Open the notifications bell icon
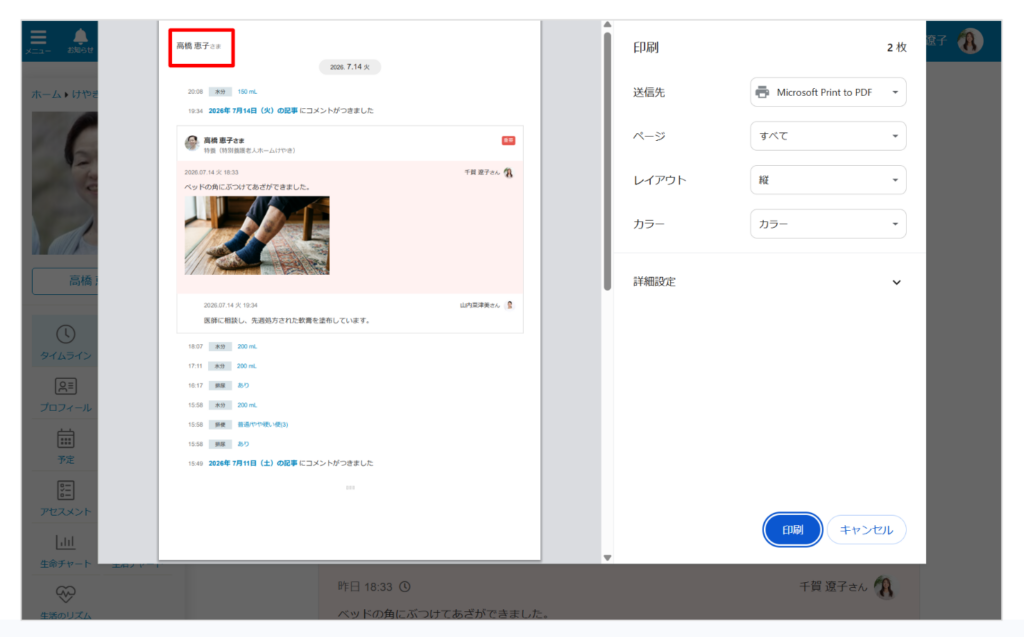Image resolution: width=1024 pixels, height=637 pixels. click(80, 37)
